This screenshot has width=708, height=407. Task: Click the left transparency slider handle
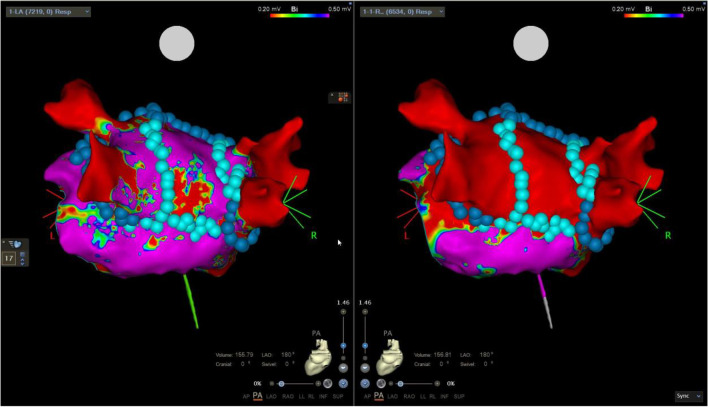(281, 384)
